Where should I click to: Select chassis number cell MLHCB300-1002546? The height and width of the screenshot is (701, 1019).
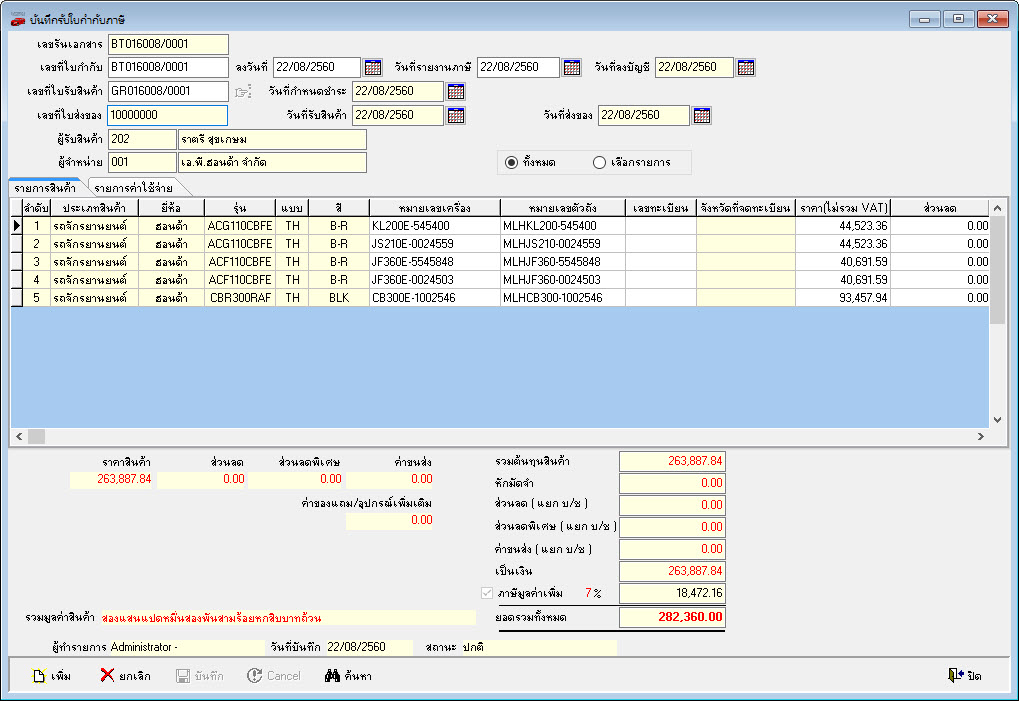pyautogui.click(x=563, y=298)
